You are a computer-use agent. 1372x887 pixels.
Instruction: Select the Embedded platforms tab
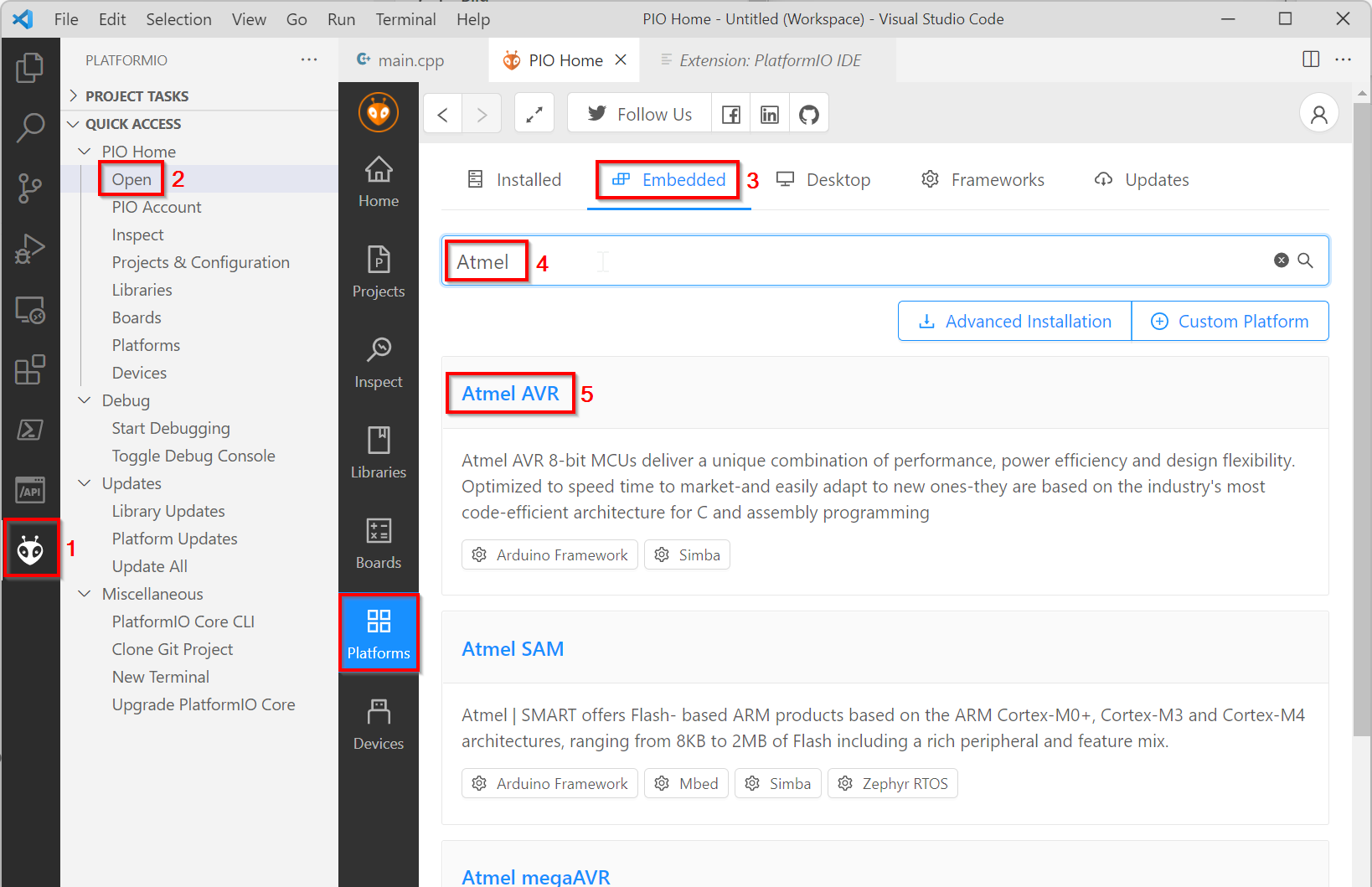click(x=668, y=180)
